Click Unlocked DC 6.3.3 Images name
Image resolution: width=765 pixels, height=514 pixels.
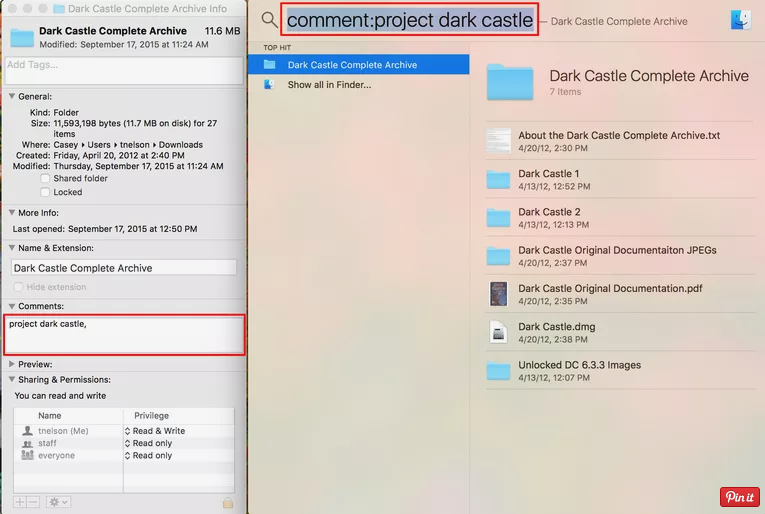579,365
